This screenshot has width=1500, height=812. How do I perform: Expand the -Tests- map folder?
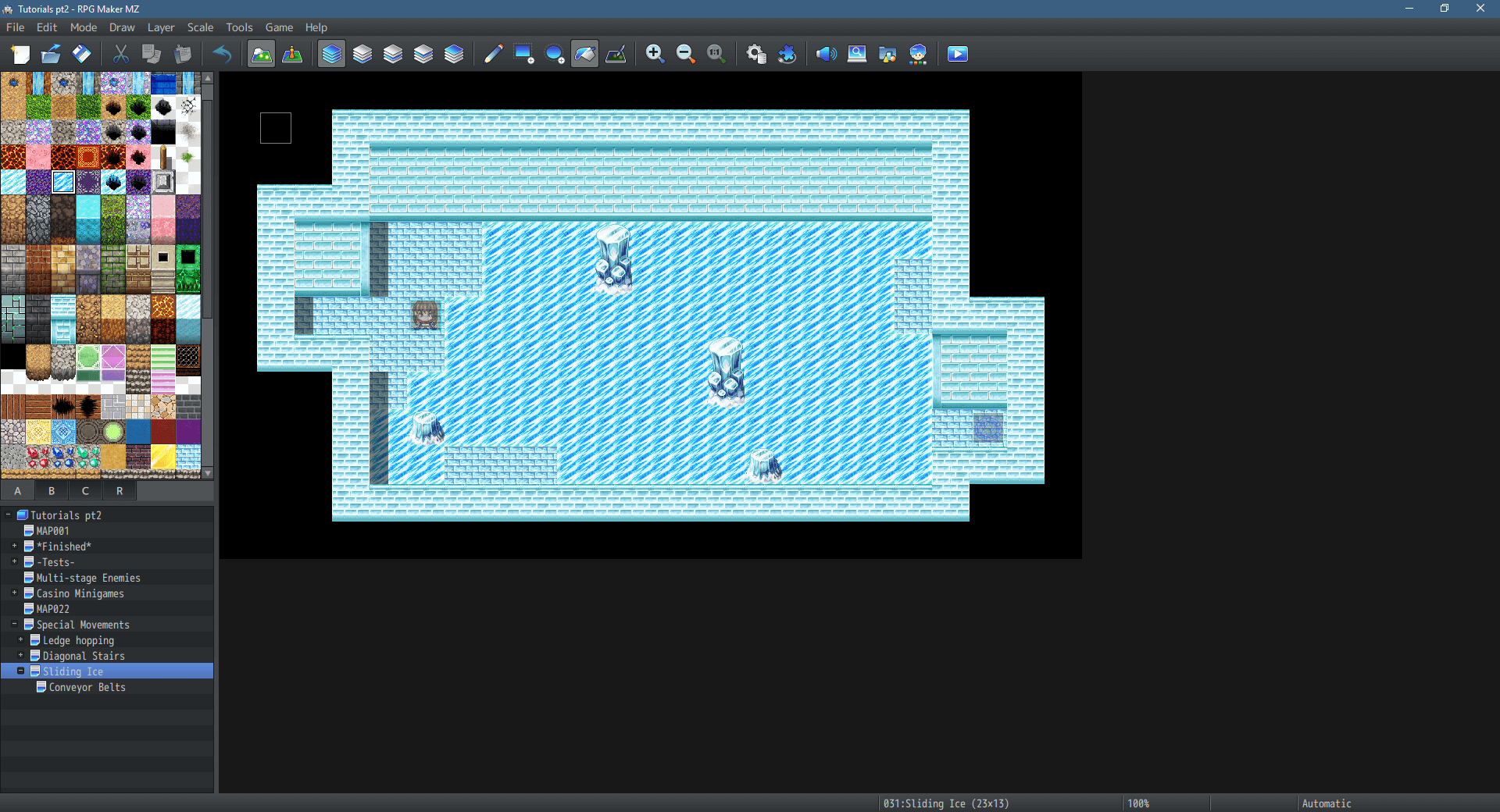pyautogui.click(x=15, y=561)
